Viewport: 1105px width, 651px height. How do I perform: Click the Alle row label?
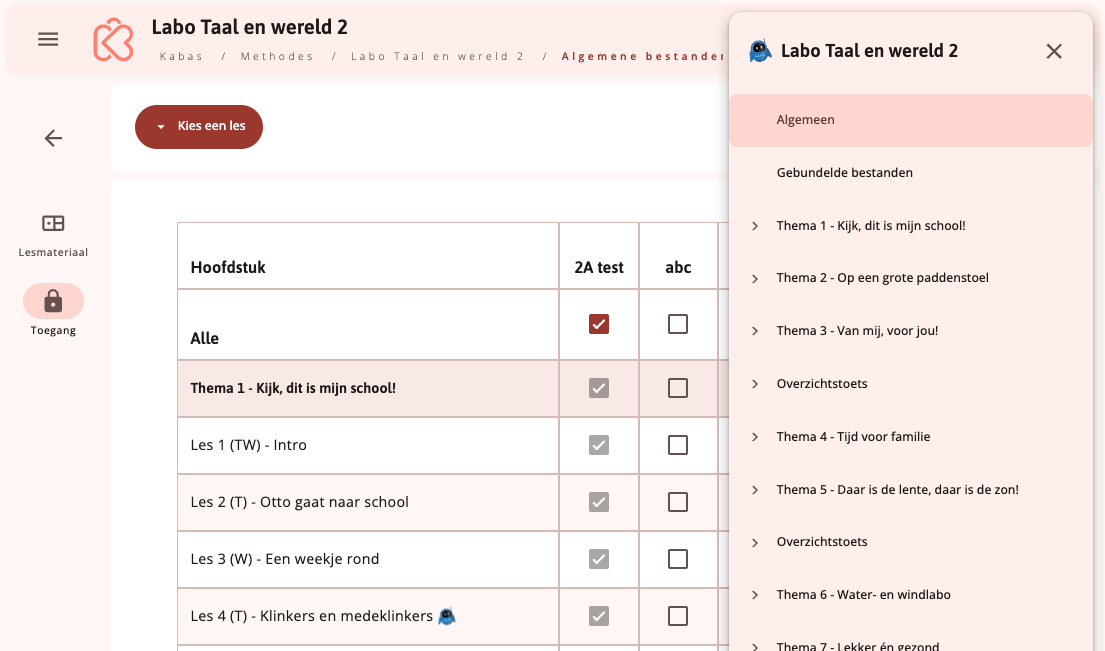pos(204,339)
